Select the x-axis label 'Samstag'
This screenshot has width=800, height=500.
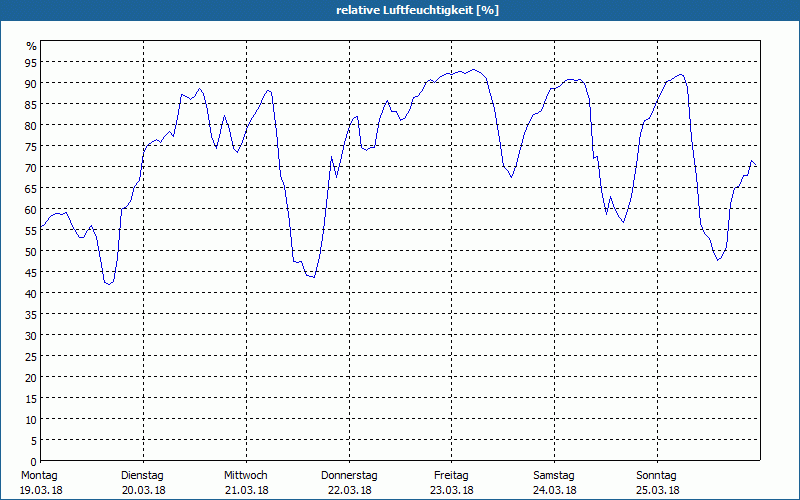(x=554, y=476)
